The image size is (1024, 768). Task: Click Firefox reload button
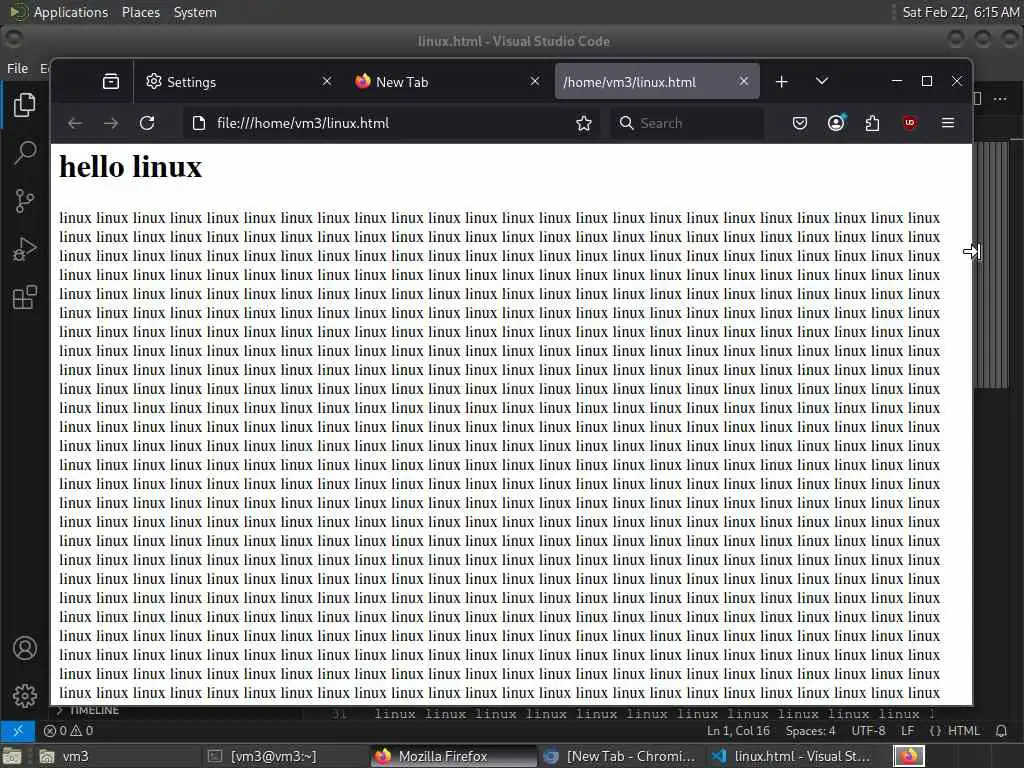pyautogui.click(x=147, y=123)
